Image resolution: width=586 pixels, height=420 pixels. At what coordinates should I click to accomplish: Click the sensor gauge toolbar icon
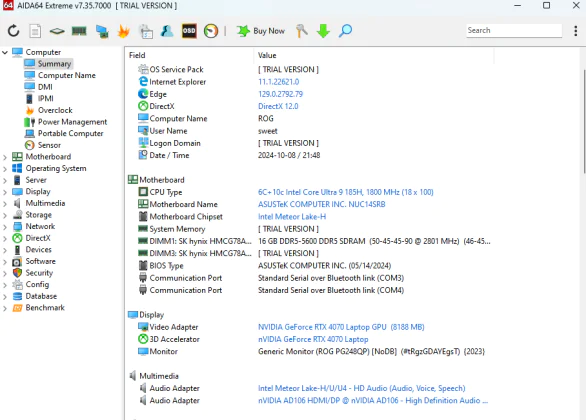(x=211, y=31)
